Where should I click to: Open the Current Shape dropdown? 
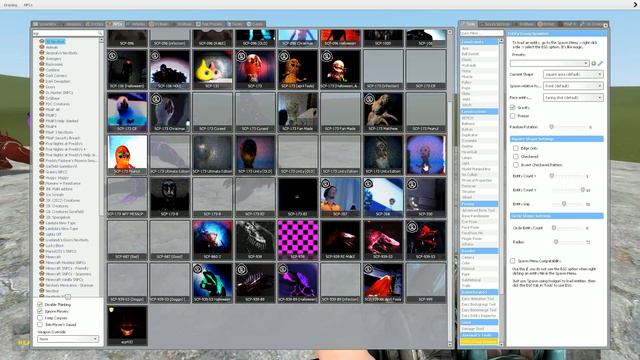pyautogui.click(x=573, y=74)
